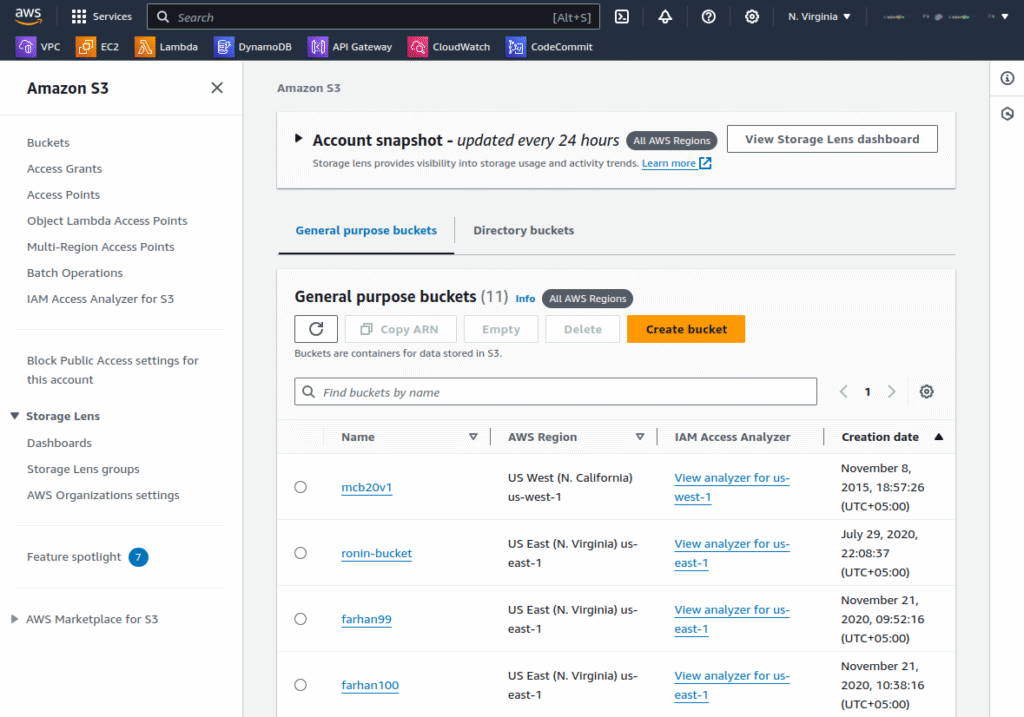
Task: Open the farhan100 bucket link
Action: (x=370, y=685)
